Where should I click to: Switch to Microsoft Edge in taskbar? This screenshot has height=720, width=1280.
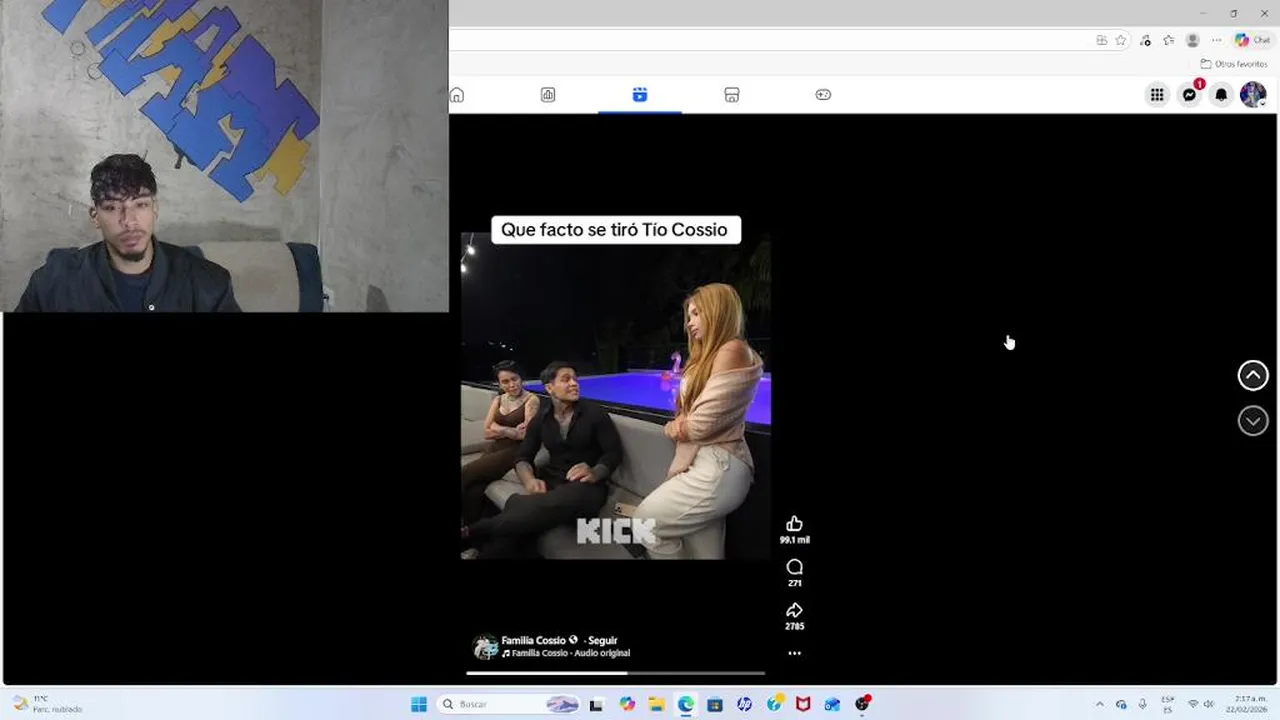[685, 704]
